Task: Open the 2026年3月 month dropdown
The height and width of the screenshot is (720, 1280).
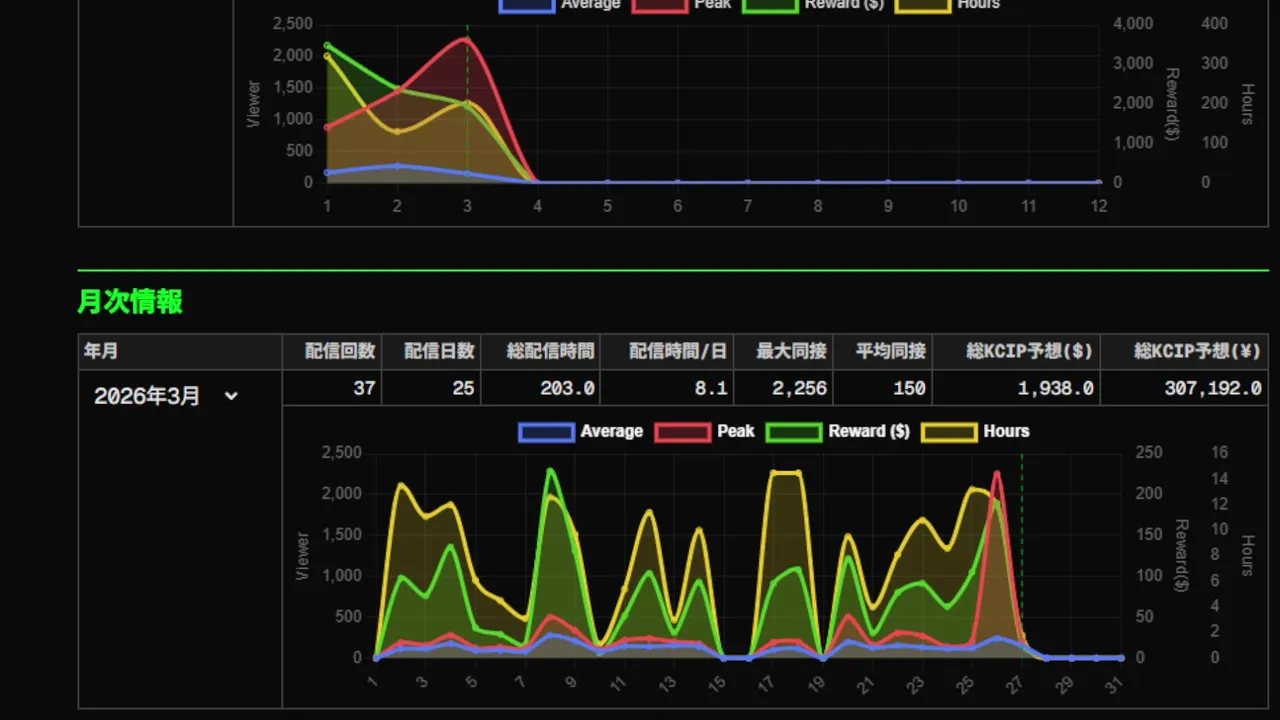Action: pos(166,396)
